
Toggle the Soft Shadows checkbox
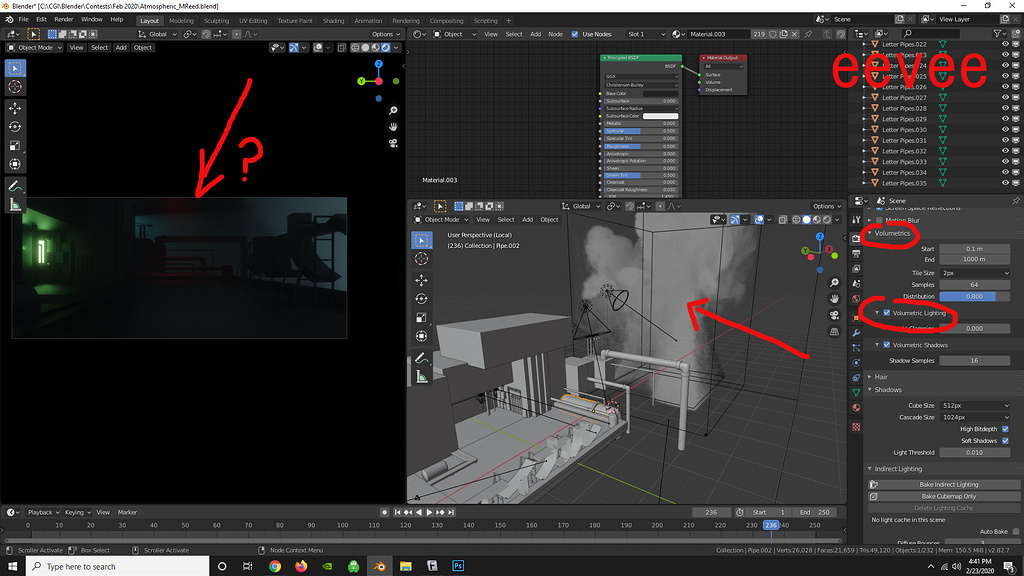(x=1005, y=441)
